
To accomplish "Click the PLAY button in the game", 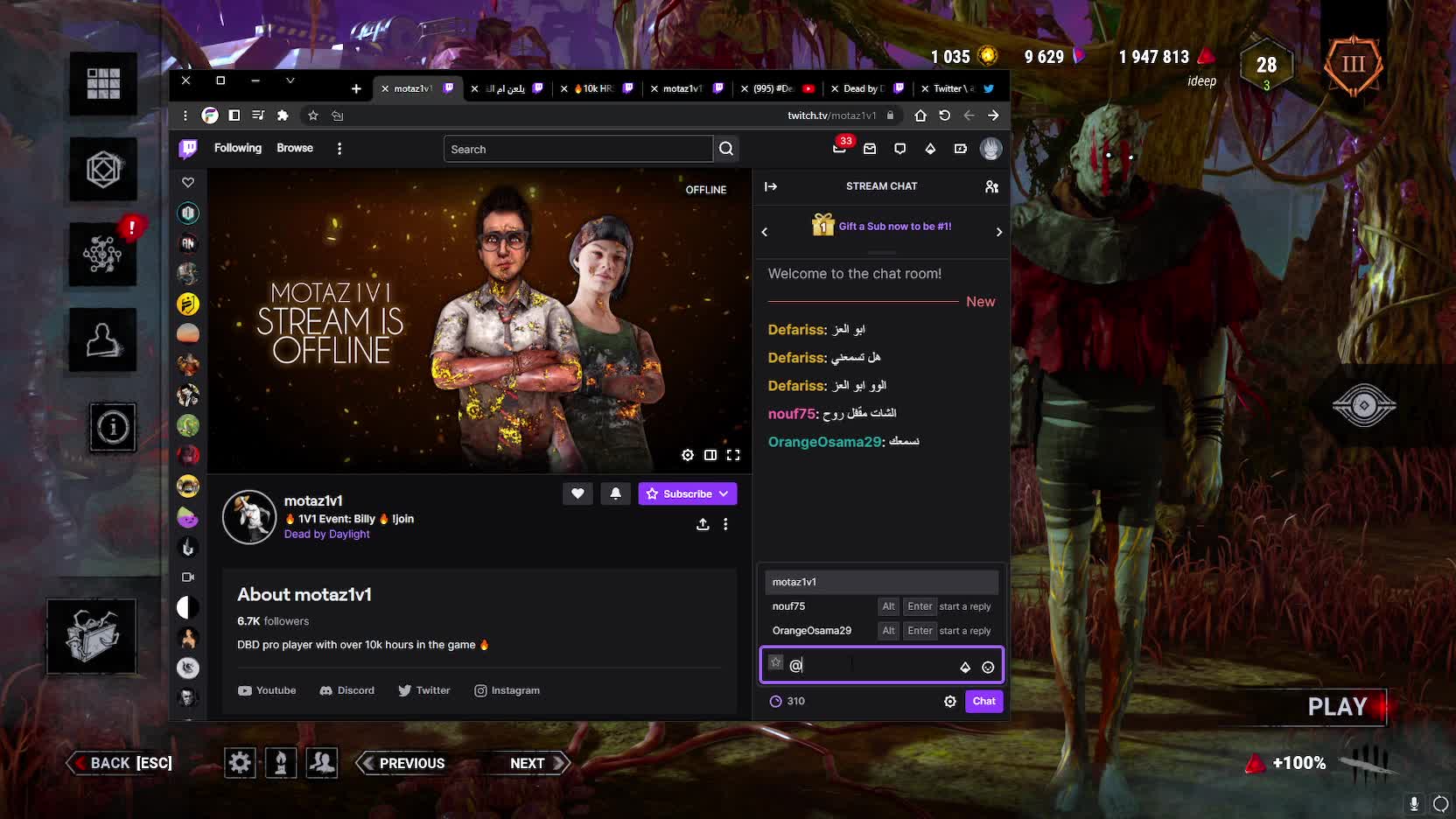I will (x=1337, y=707).
